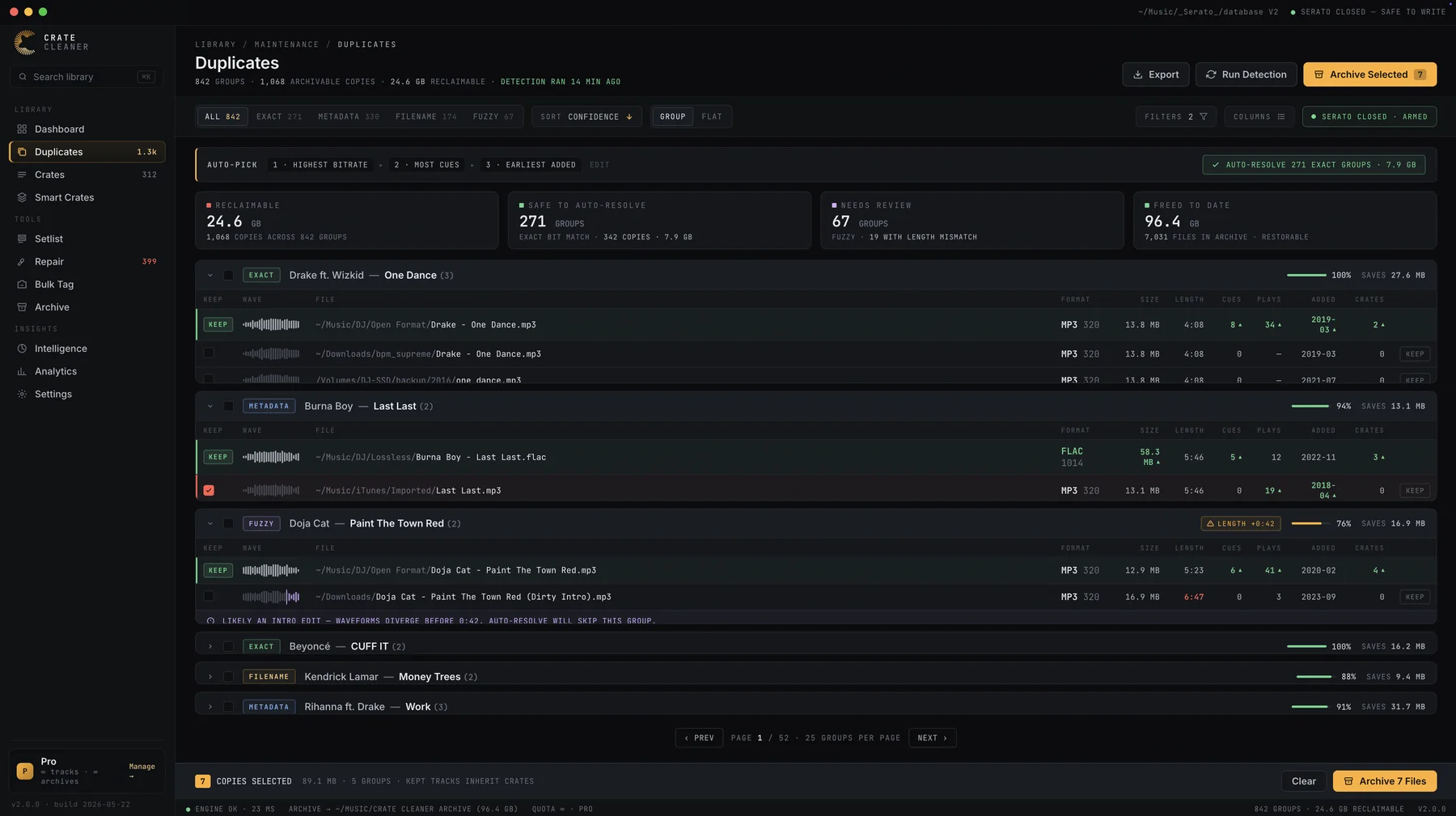This screenshot has height=816, width=1456.
Task: Go to Next page
Action: coord(932,738)
